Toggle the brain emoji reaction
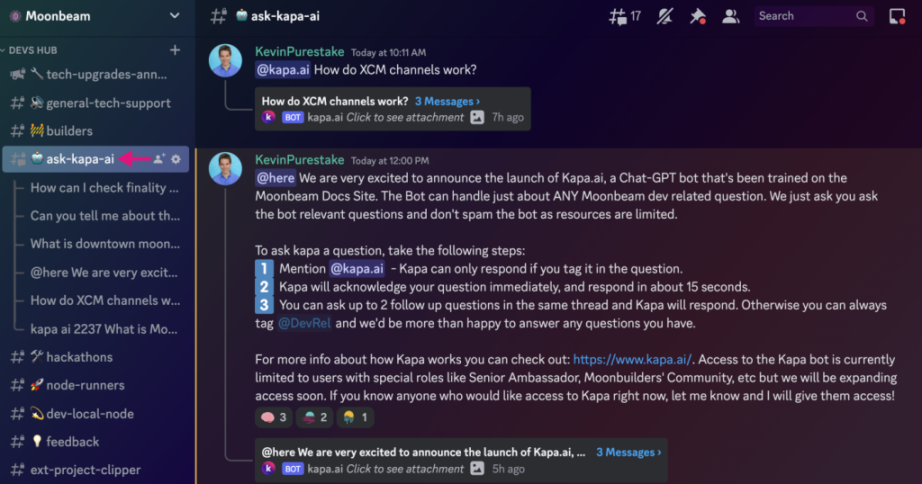This screenshot has height=484, width=922. (x=275, y=417)
